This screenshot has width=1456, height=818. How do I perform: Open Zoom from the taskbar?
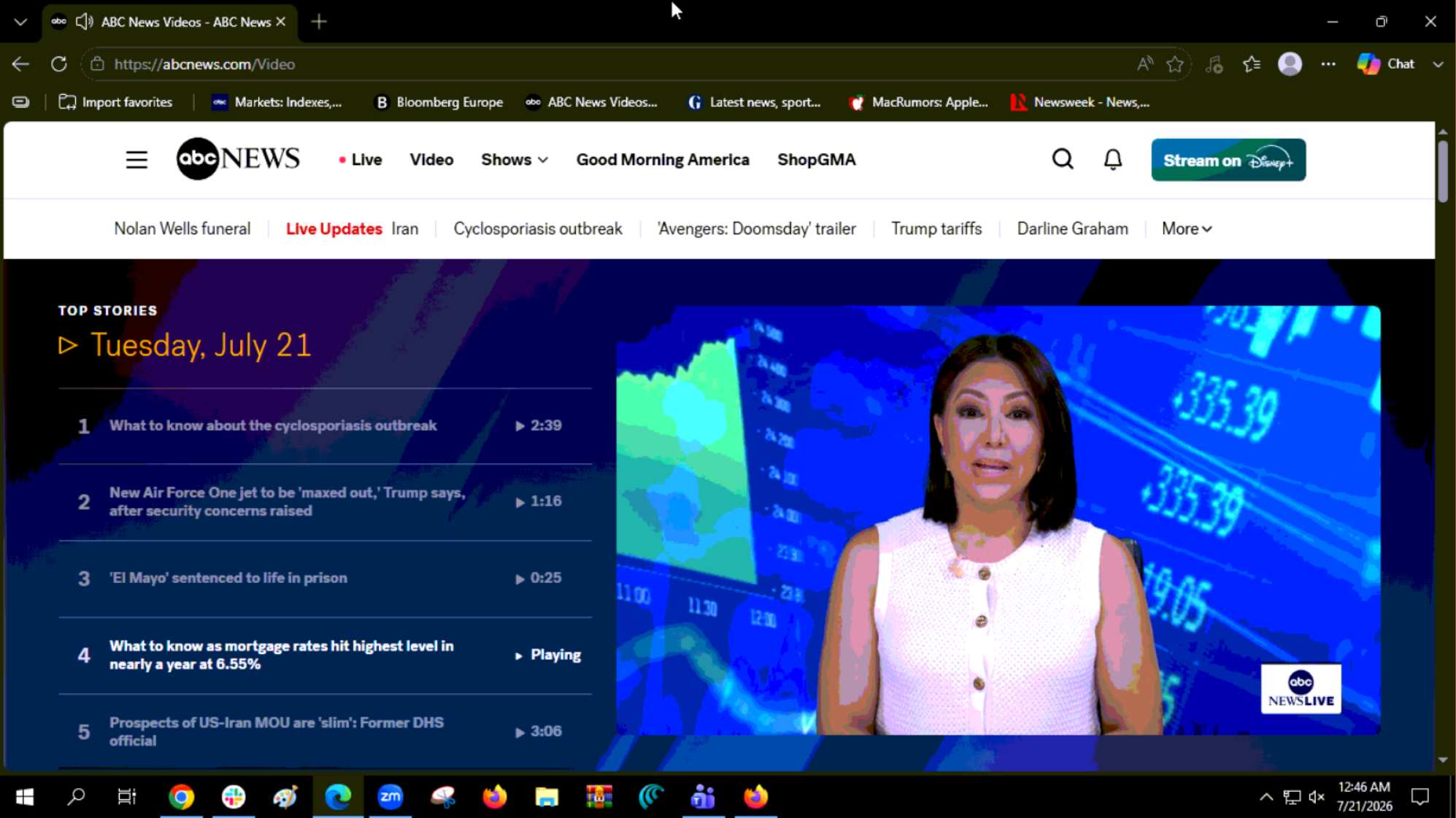[390, 797]
